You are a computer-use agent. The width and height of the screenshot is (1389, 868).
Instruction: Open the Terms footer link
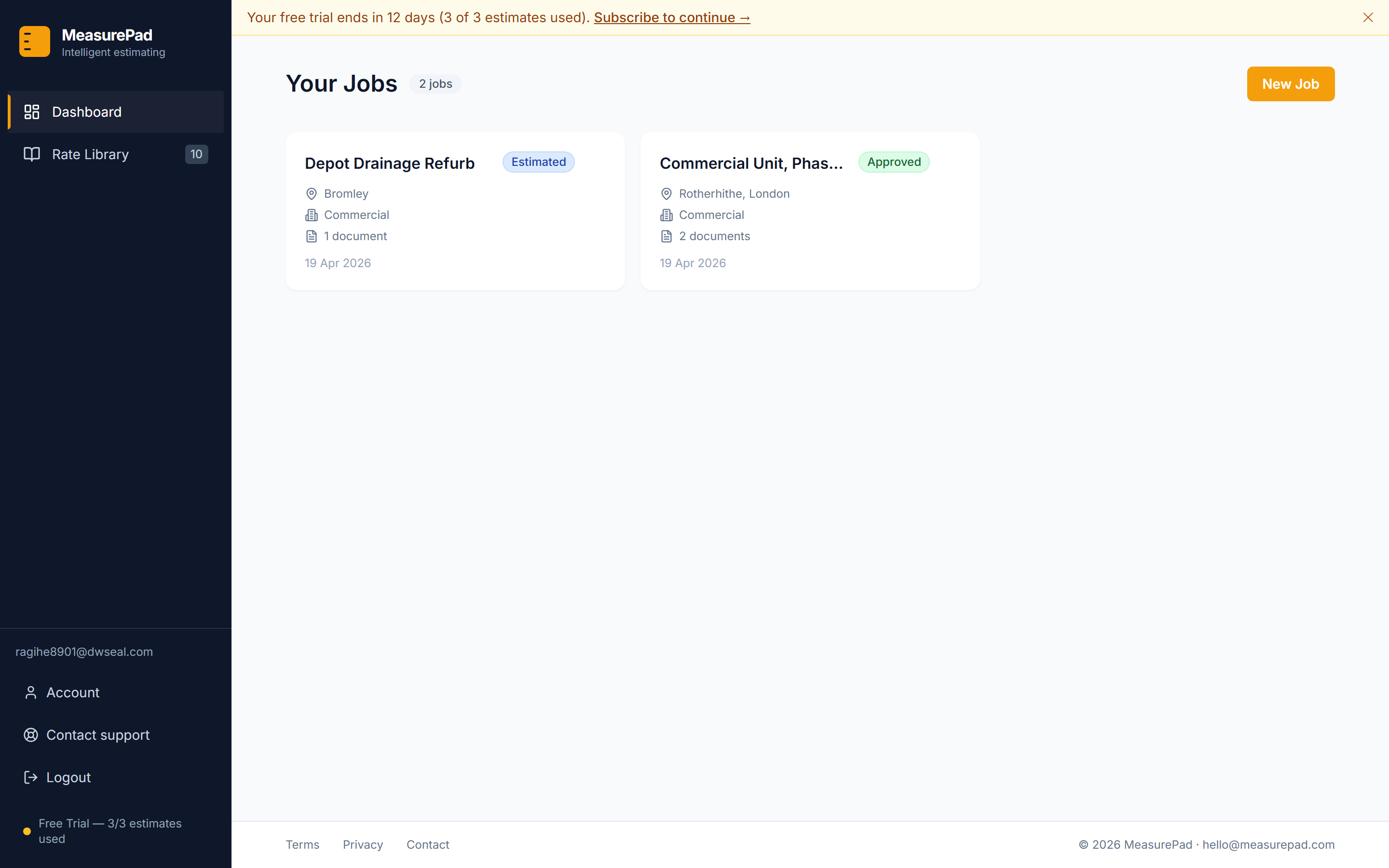[x=302, y=844]
